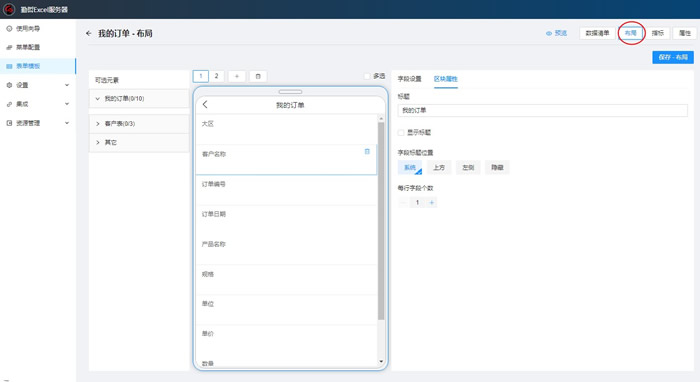
Task: Switch to page tab 2
Action: coord(217,76)
